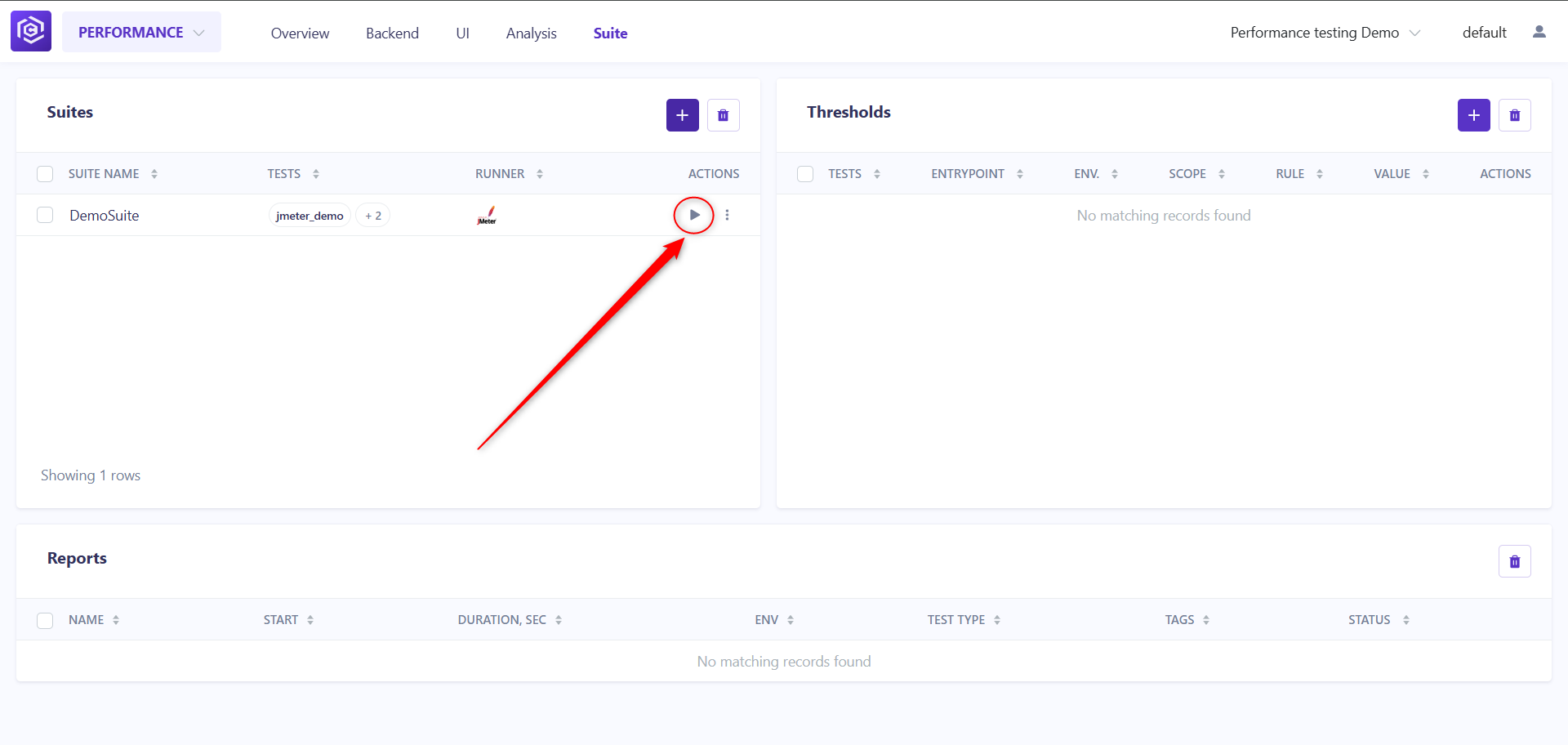Switch to the Backend tab
This screenshot has width=1568, height=745.
[392, 33]
